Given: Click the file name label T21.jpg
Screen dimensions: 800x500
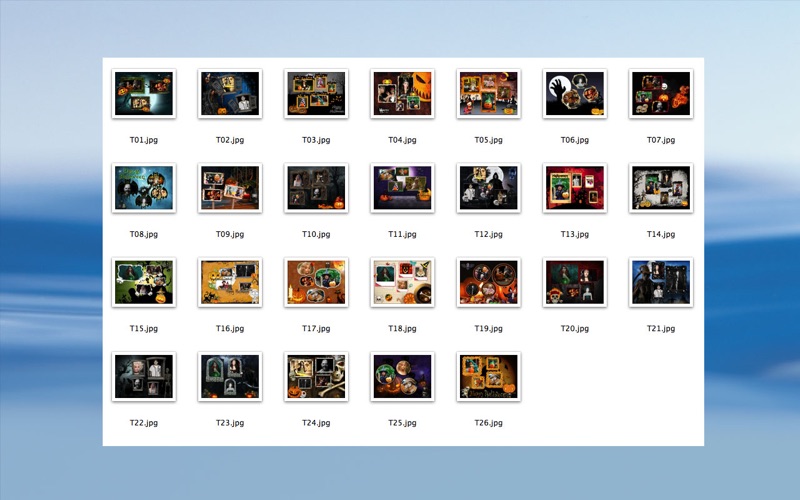Looking at the screenshot, I should tap(661, 329).
